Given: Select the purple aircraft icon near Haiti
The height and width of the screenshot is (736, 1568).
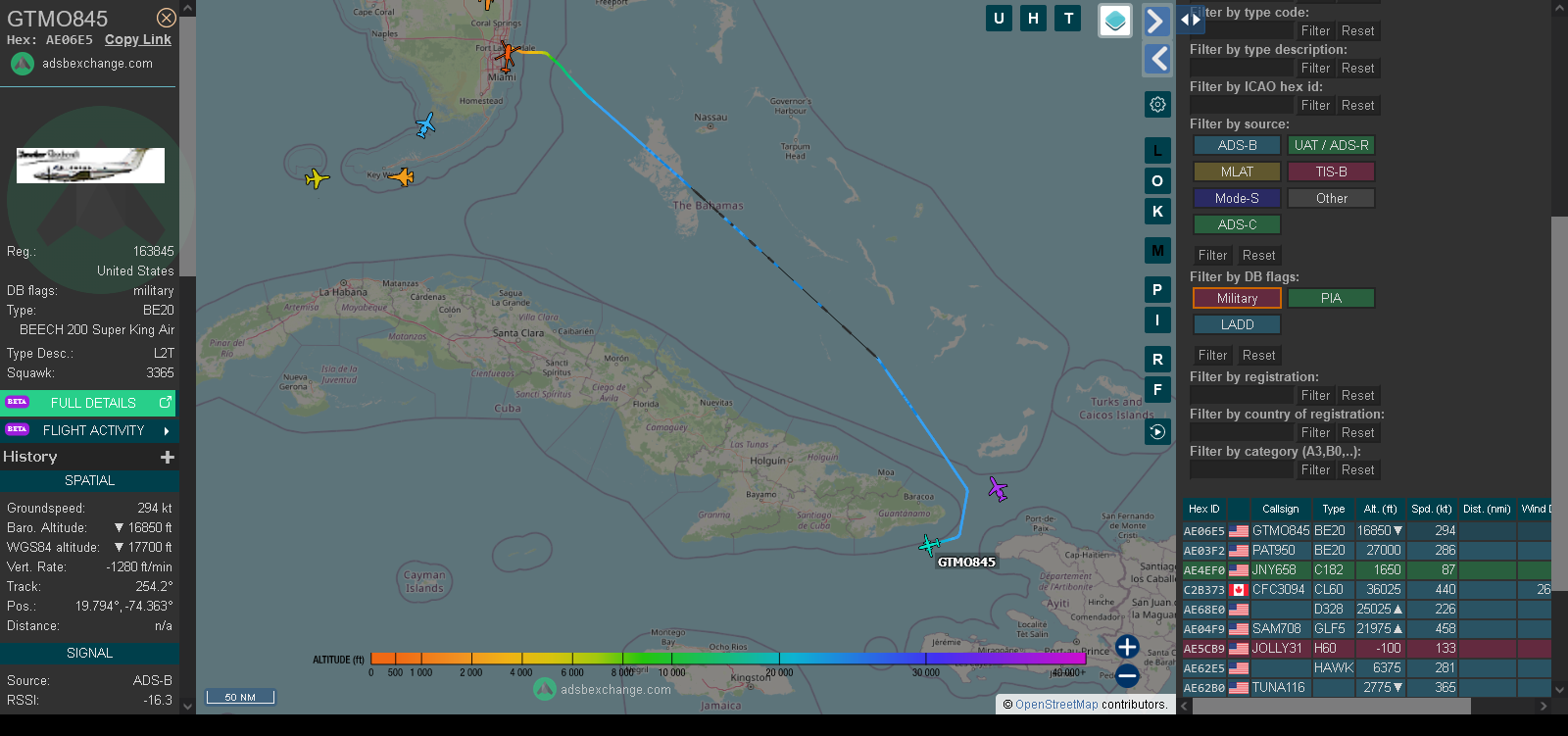Looking at the screenshot, I should (998, 488).
